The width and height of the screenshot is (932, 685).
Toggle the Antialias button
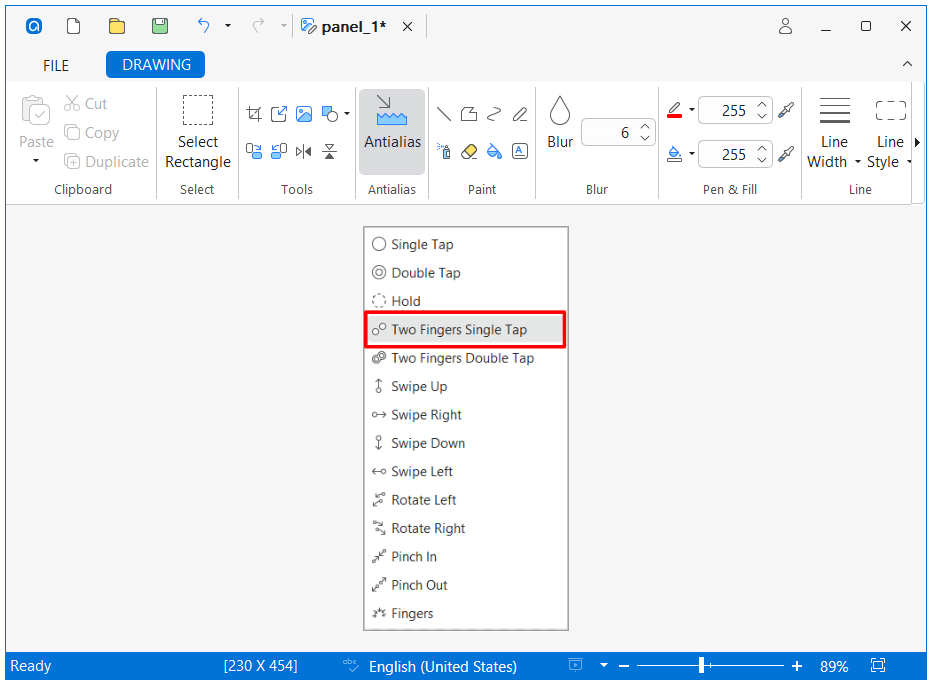(392, 130)
